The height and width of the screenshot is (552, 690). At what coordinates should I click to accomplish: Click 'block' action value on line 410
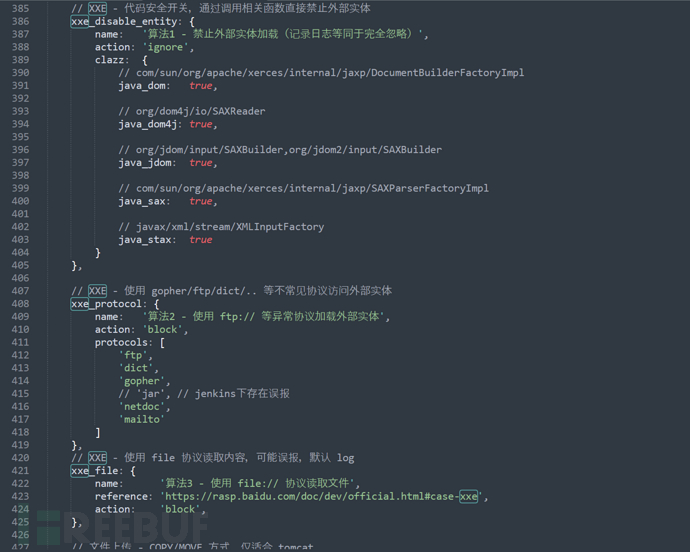tap(162, 330)
